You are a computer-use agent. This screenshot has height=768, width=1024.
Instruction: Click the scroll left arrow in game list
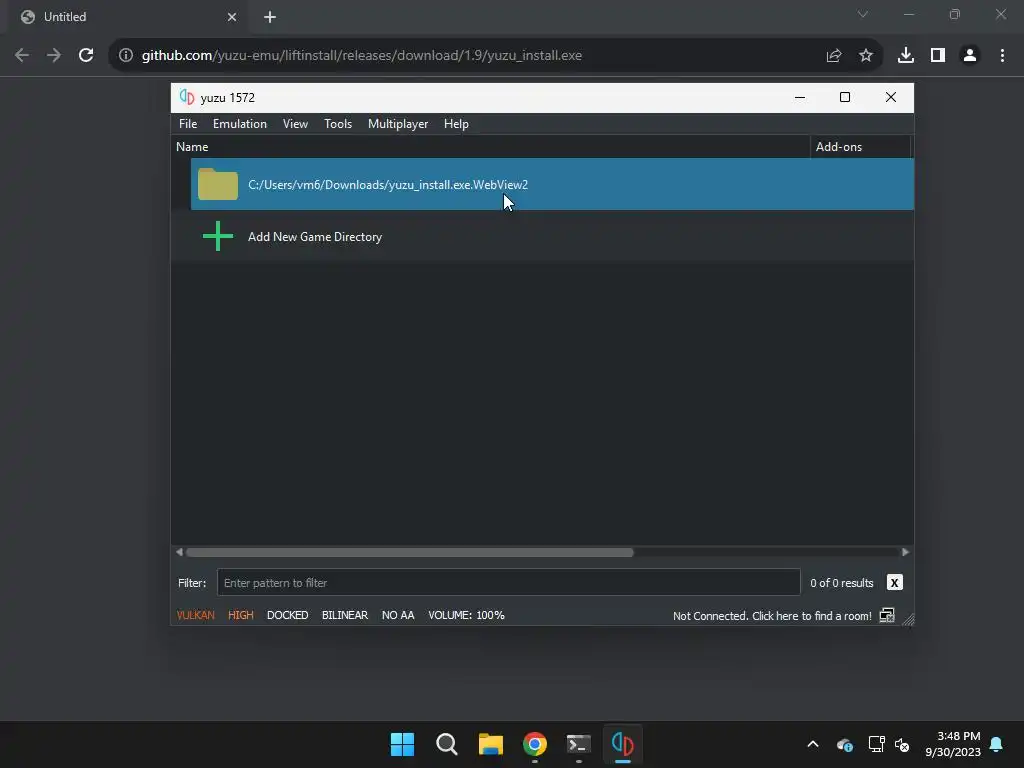[179, 552]
